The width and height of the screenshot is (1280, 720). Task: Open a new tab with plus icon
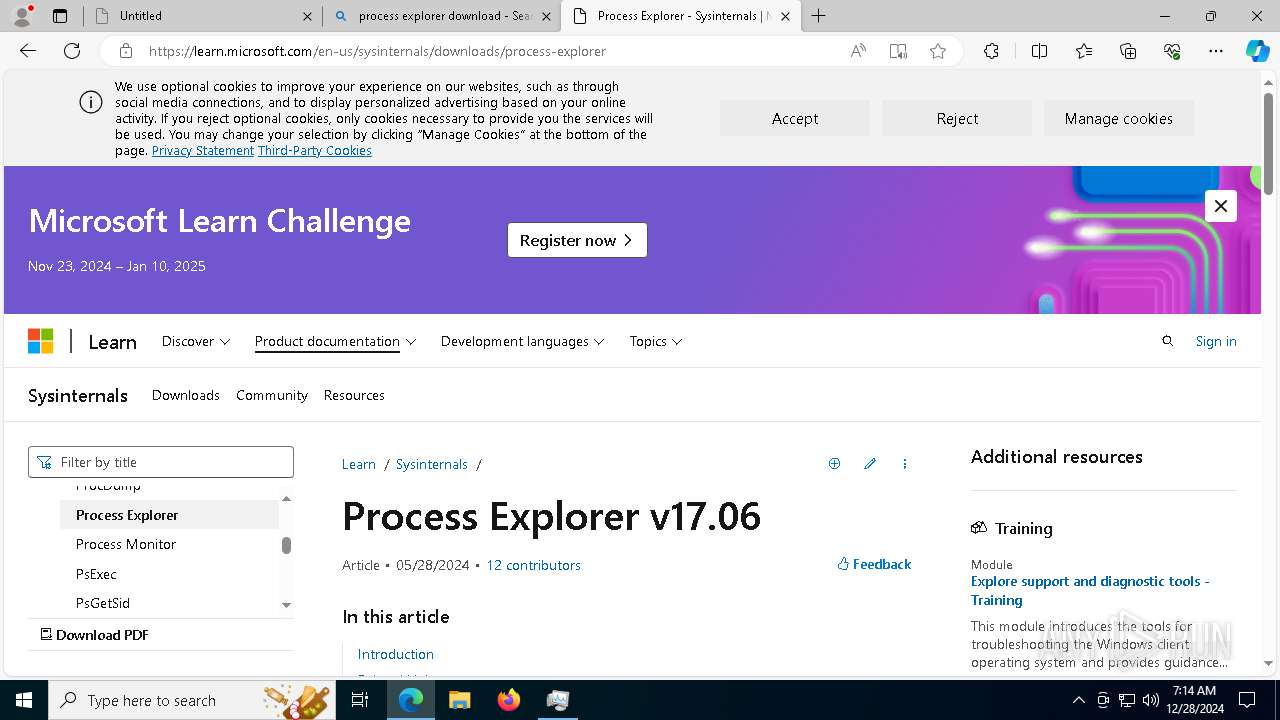pyautogui.click(x=818, y=16)
